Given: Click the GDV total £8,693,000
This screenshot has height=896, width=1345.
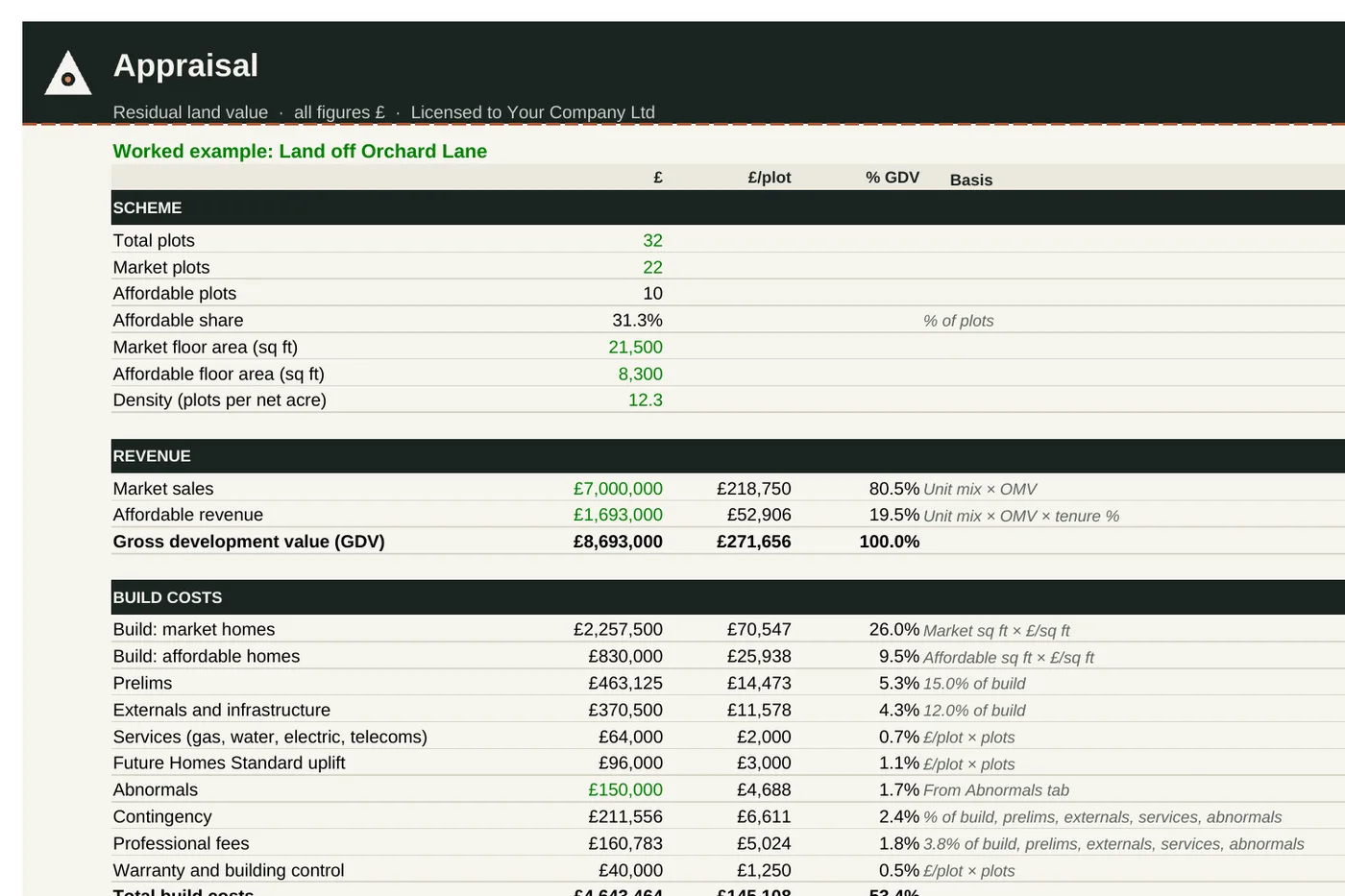Looking at the screenshot, I should (618, 542).
